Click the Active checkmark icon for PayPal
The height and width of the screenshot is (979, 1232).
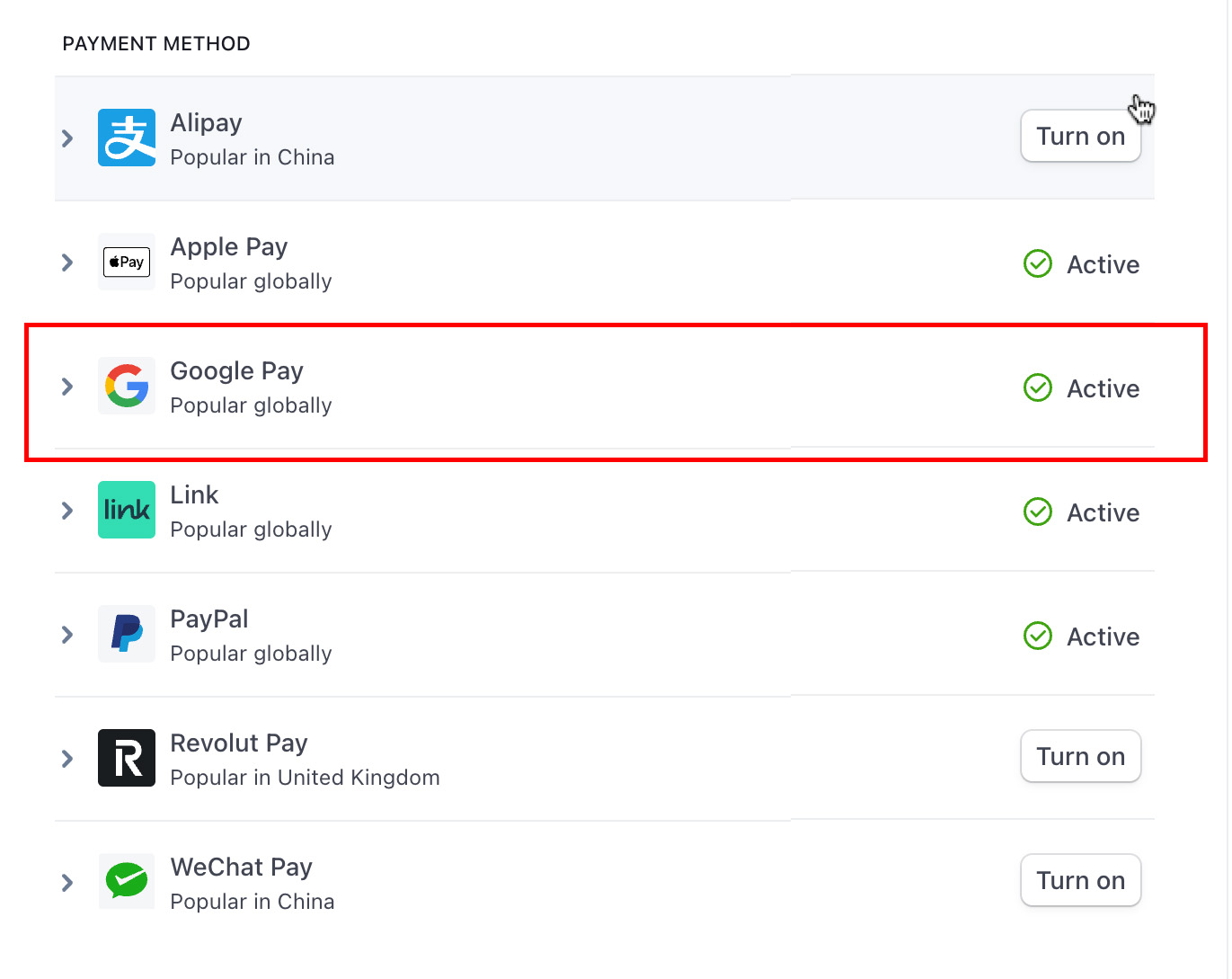1038,636
